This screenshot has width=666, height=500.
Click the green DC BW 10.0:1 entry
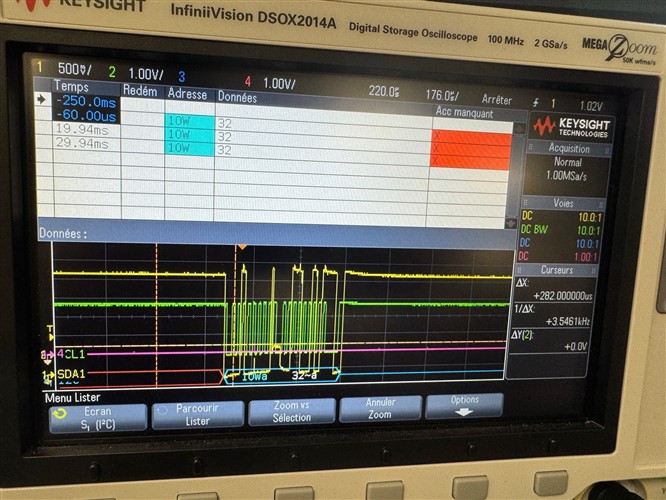coord(560,230)
